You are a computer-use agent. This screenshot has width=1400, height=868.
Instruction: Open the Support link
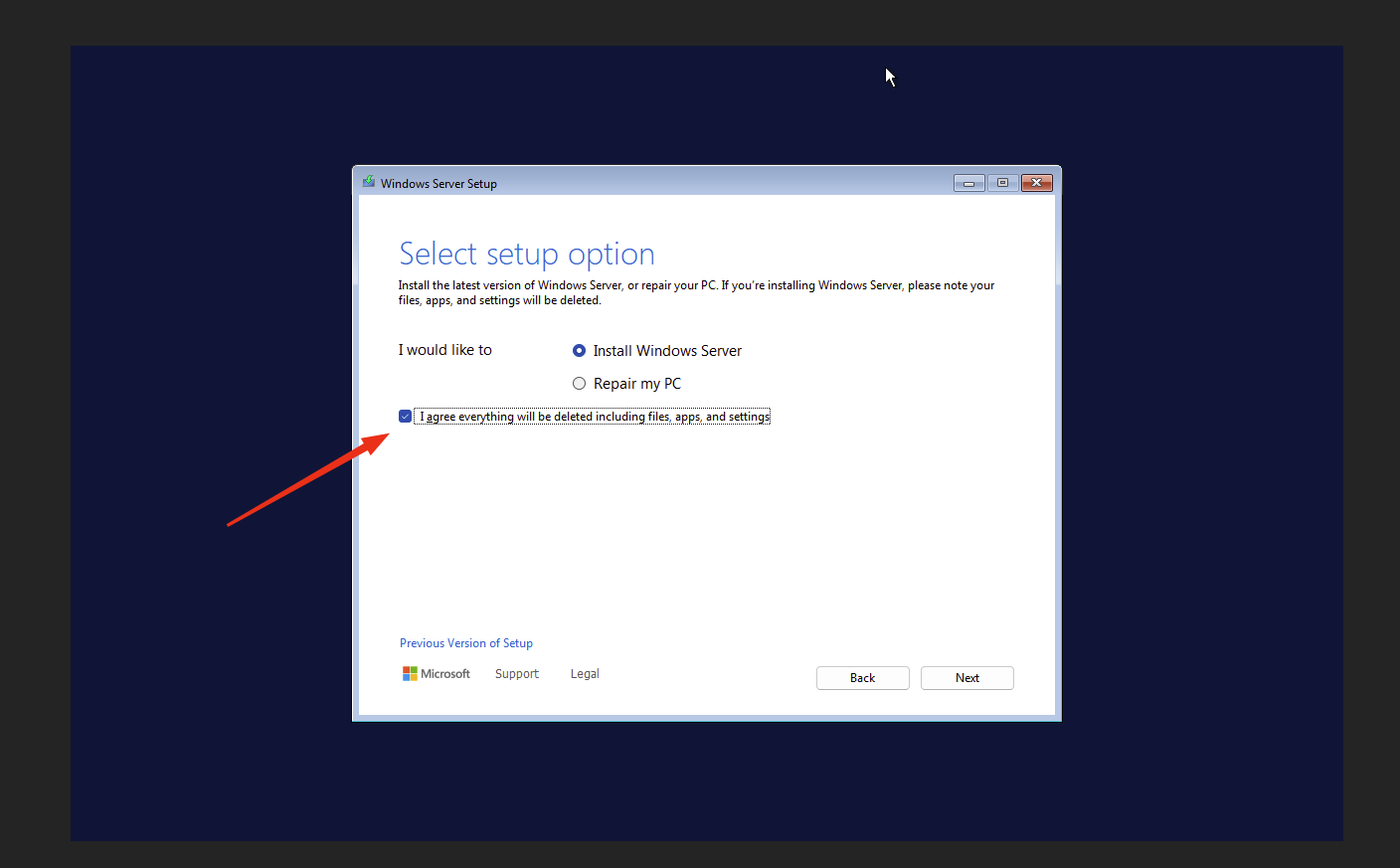(x=516, y=673)
